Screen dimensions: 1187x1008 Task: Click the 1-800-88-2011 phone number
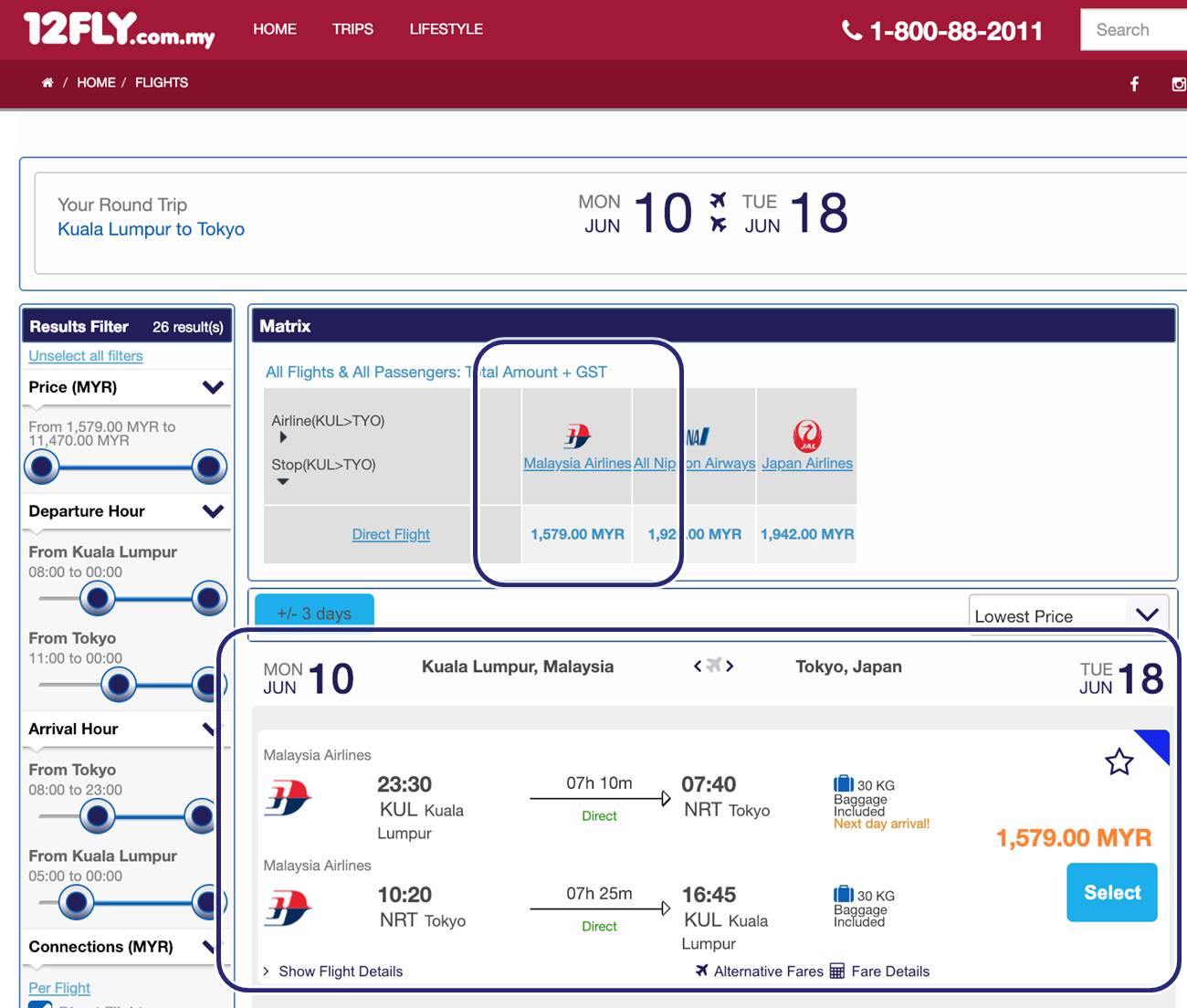[x=956, y=31]
